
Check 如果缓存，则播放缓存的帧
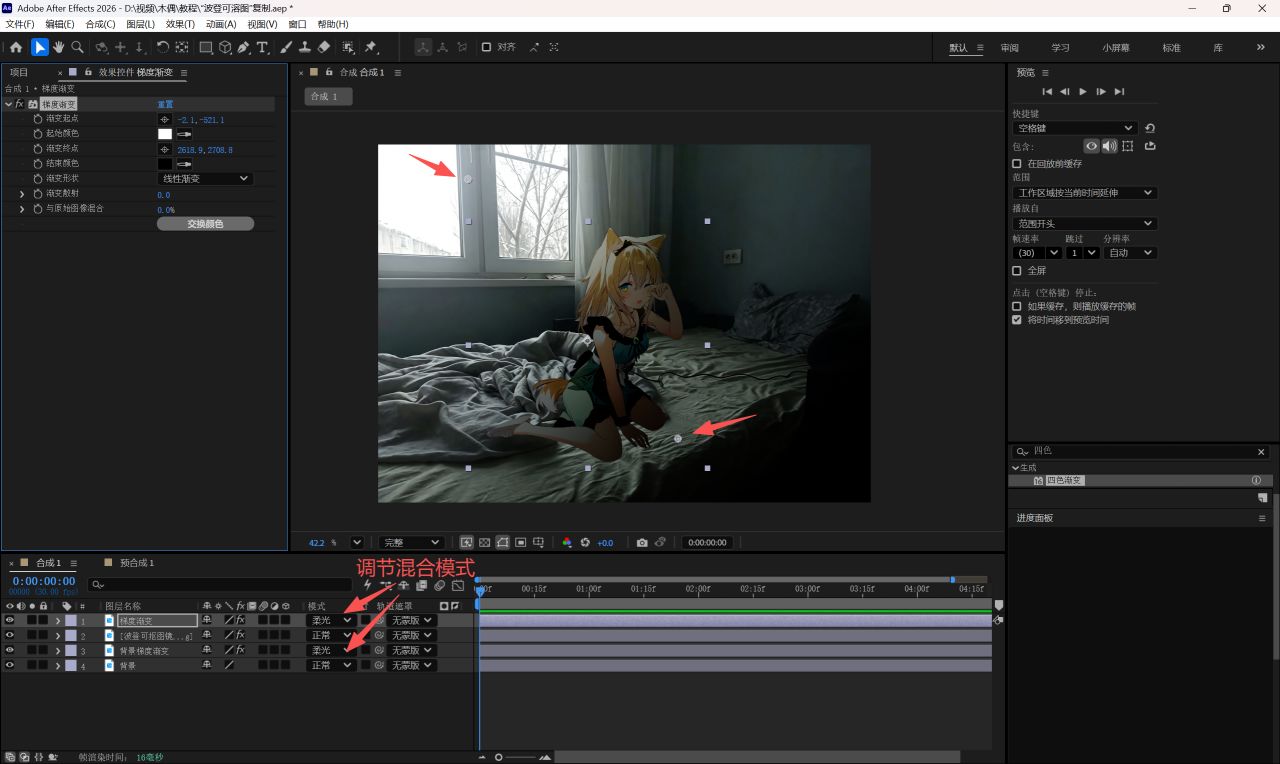pos(1017,306)
